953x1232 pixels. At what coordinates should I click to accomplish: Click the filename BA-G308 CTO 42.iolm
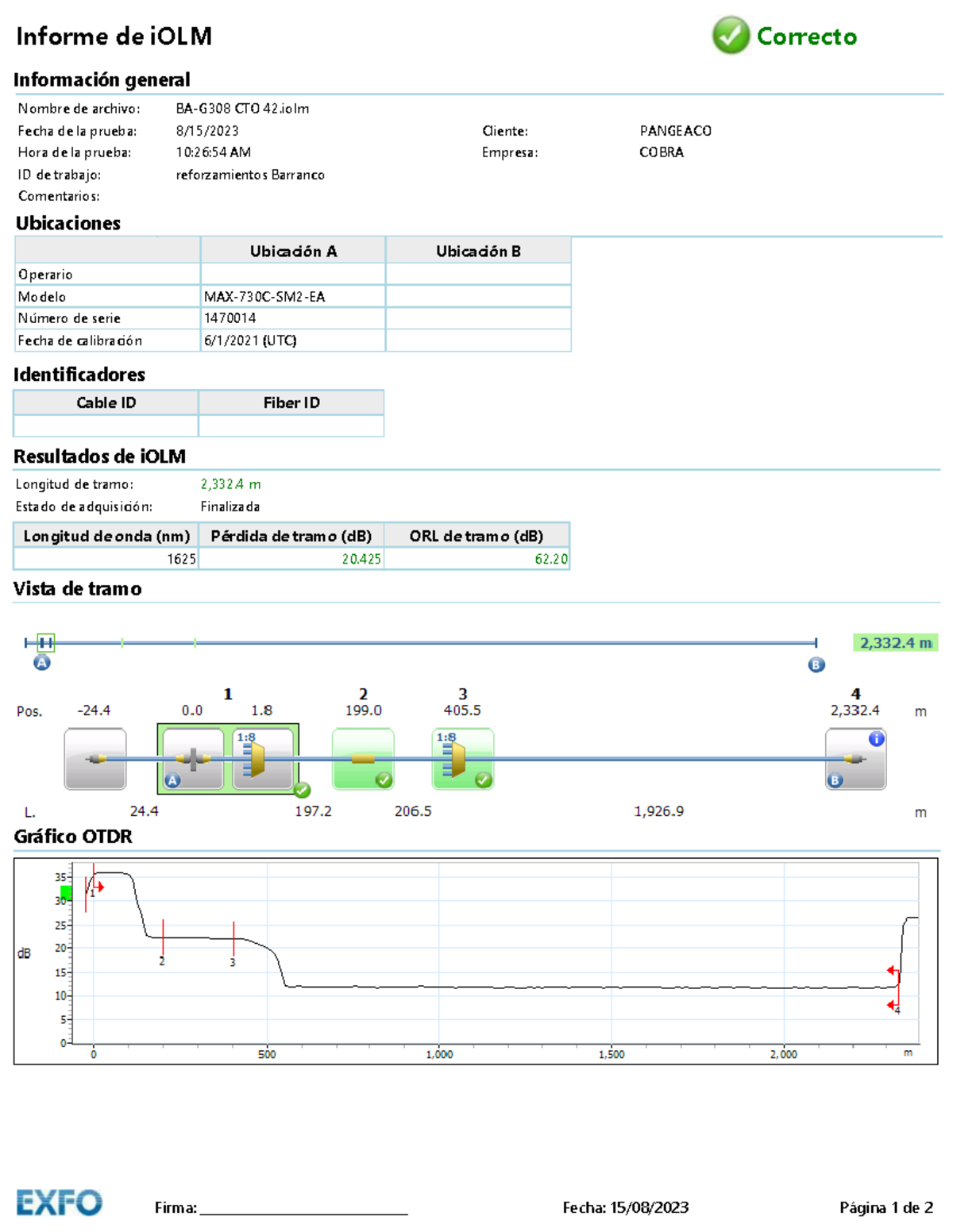point(242,108)
